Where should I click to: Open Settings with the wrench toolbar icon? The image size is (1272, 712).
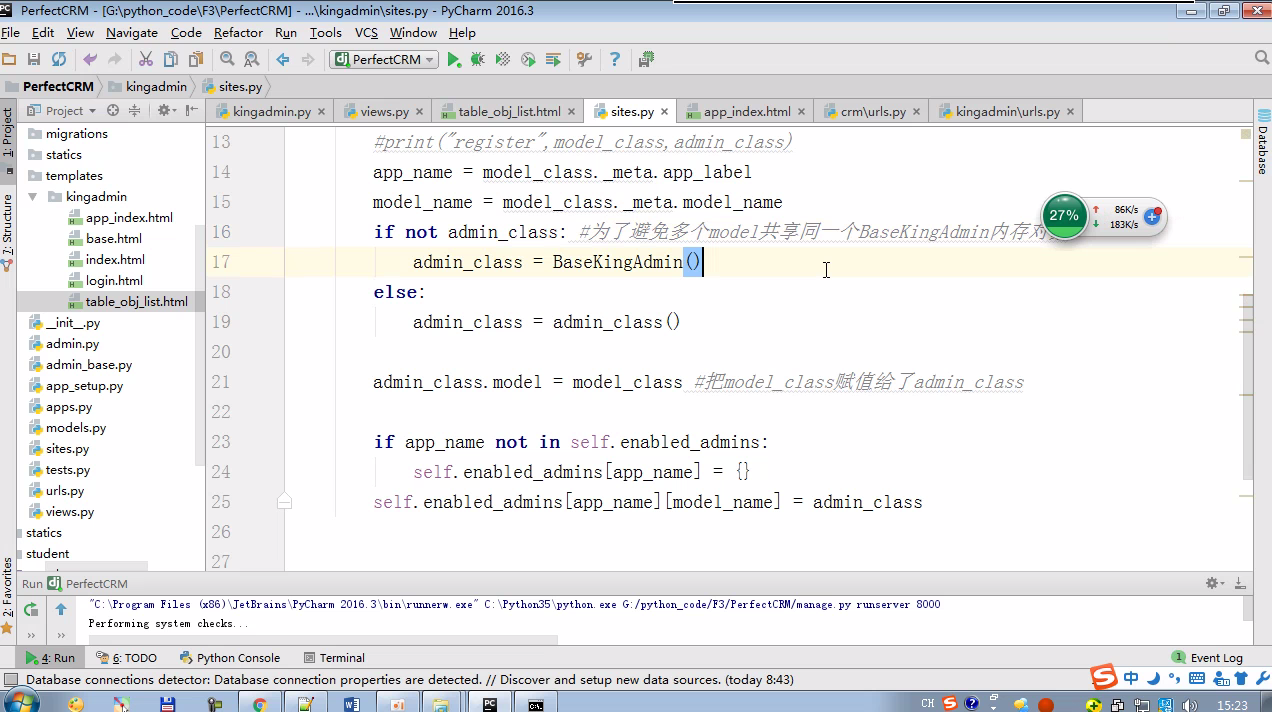tap(585, 60)
